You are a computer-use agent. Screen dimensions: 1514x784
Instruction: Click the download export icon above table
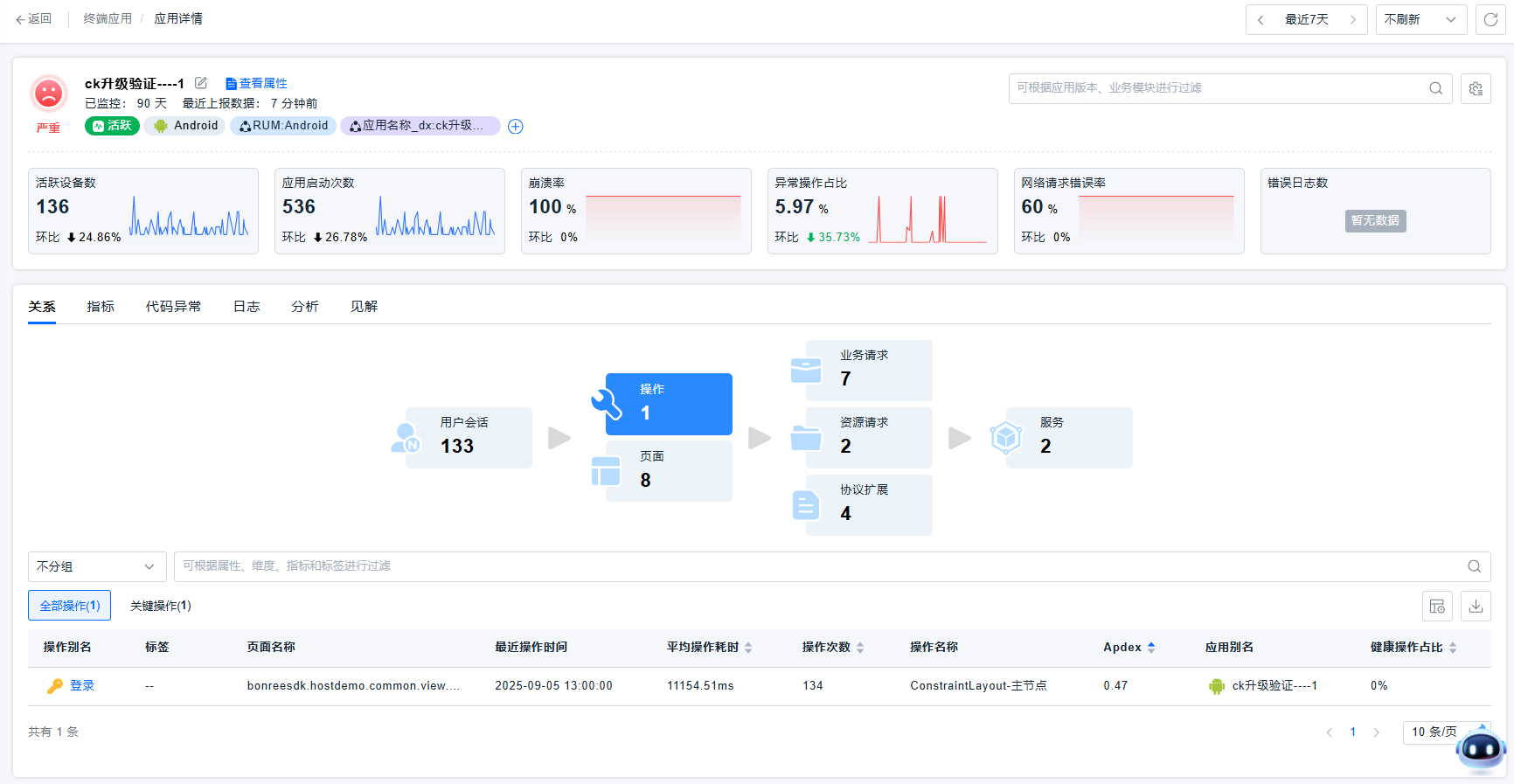pyautogui.click(x=1476, y=606)
